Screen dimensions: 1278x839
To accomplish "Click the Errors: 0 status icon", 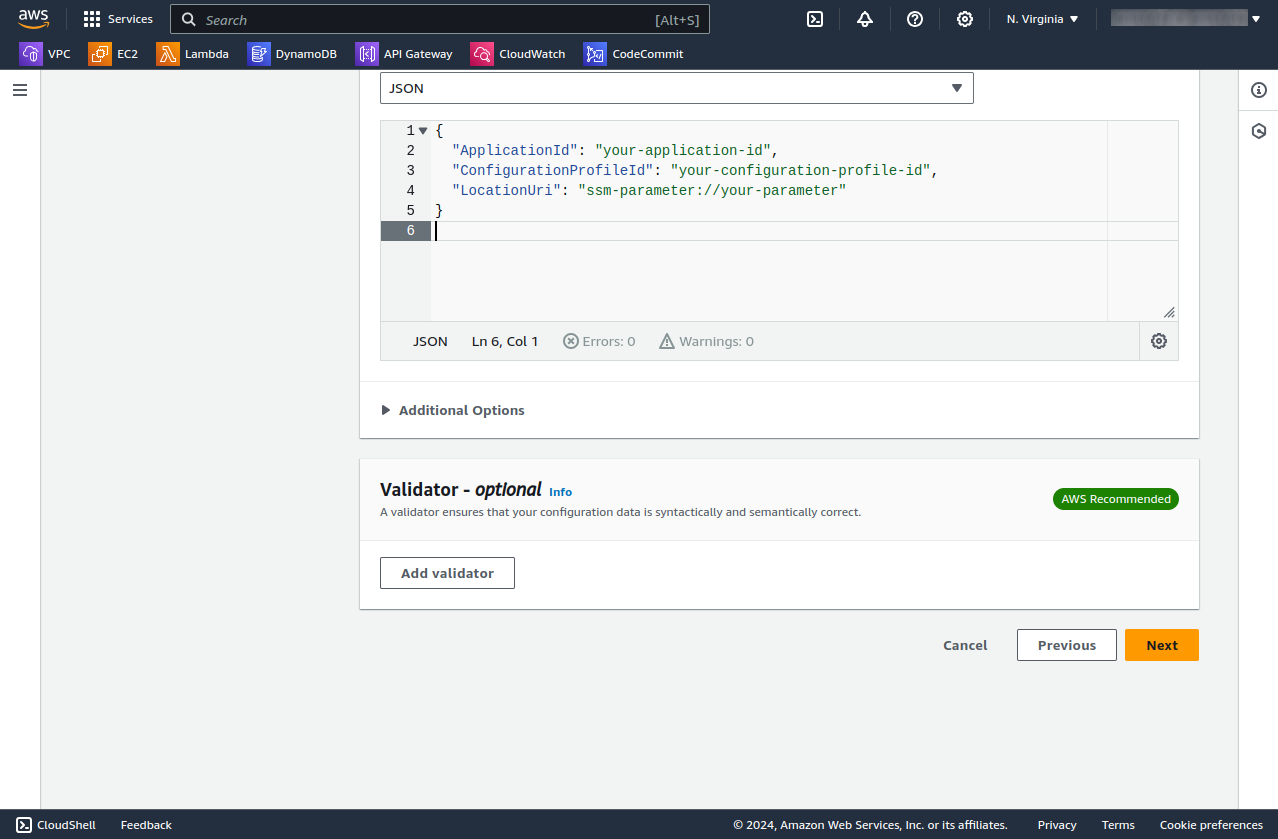I will pos(571,341).
